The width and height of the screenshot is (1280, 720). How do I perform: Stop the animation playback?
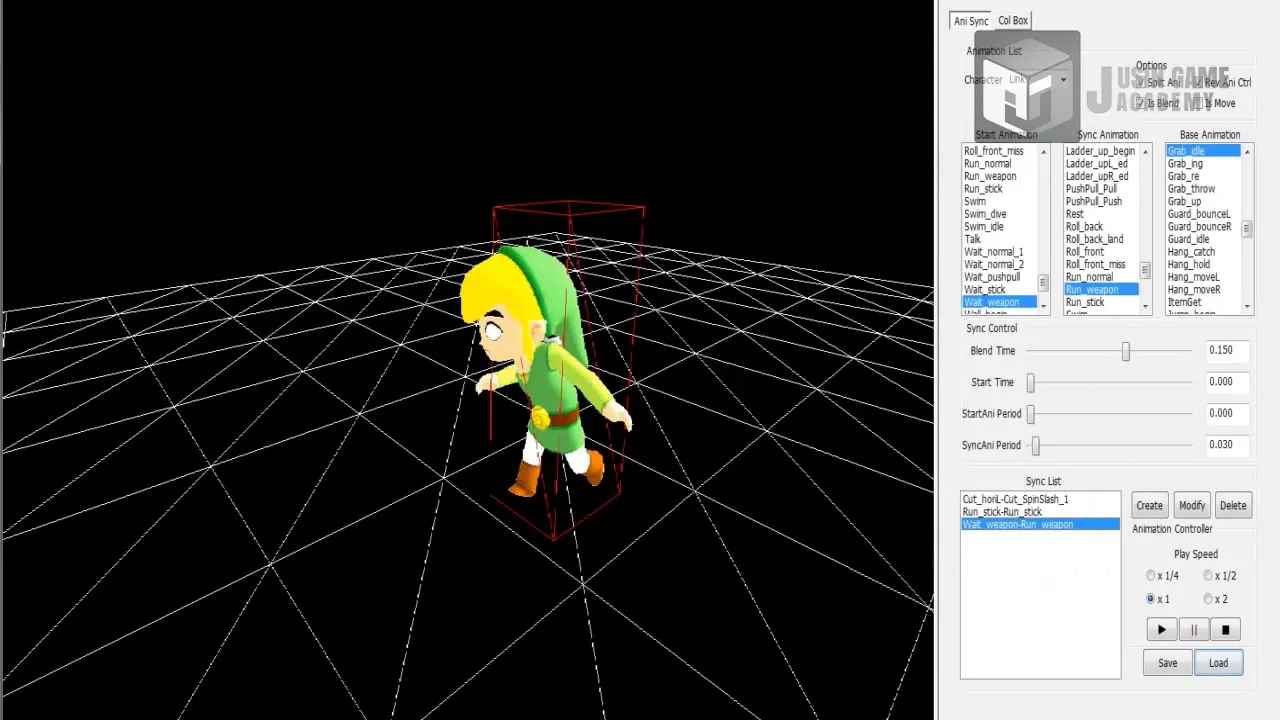[x=1225, y=630]
